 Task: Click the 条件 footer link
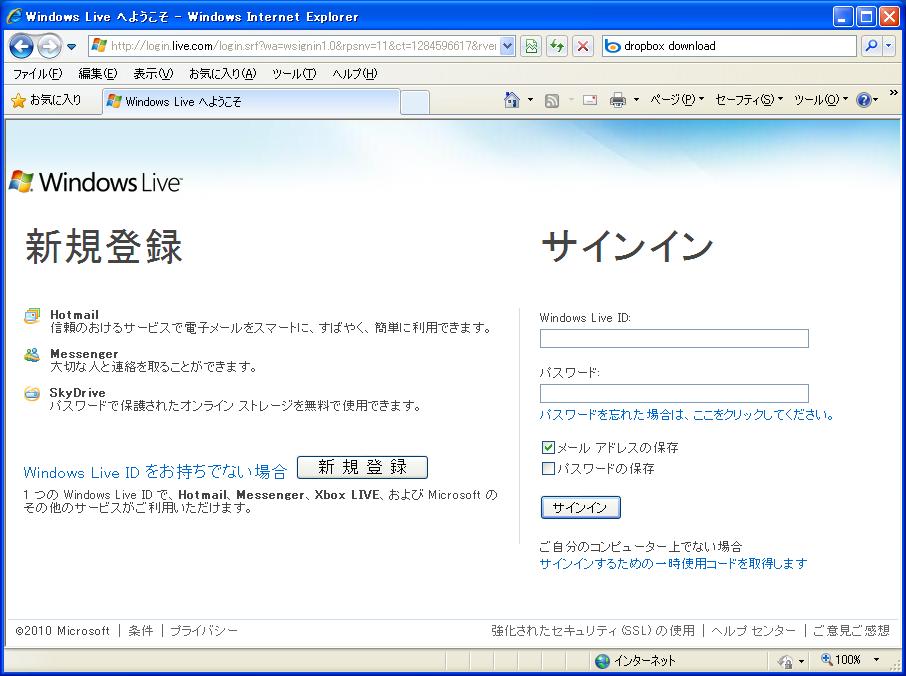pos(141,630)
